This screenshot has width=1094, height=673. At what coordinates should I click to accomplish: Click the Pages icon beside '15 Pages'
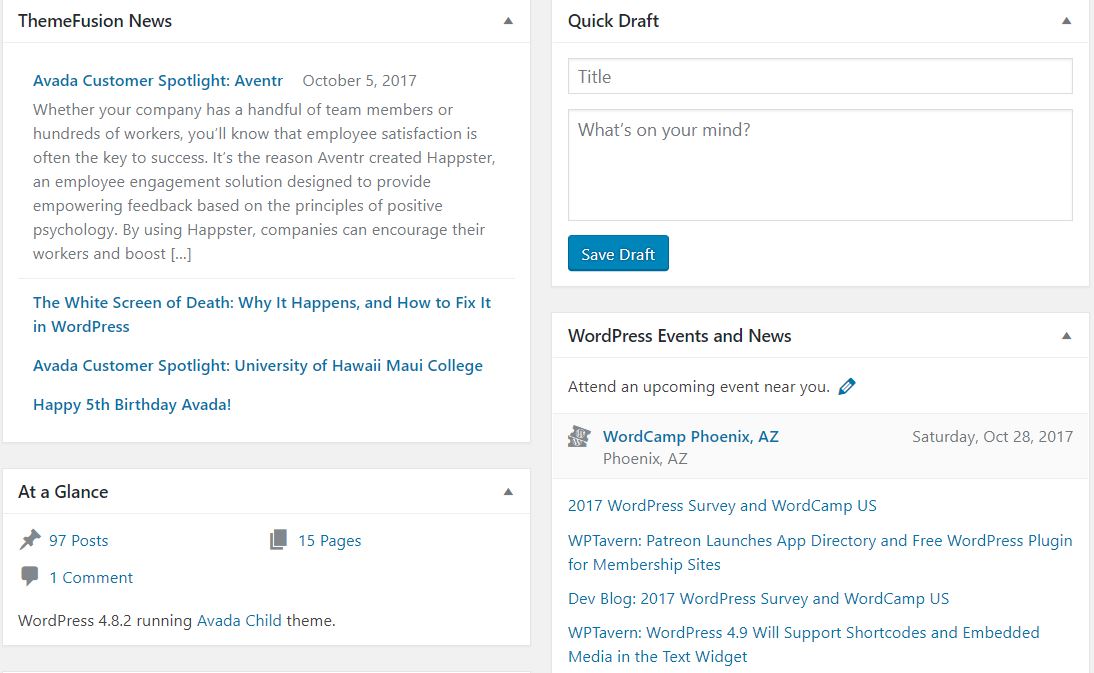click(x=276, y=539)
